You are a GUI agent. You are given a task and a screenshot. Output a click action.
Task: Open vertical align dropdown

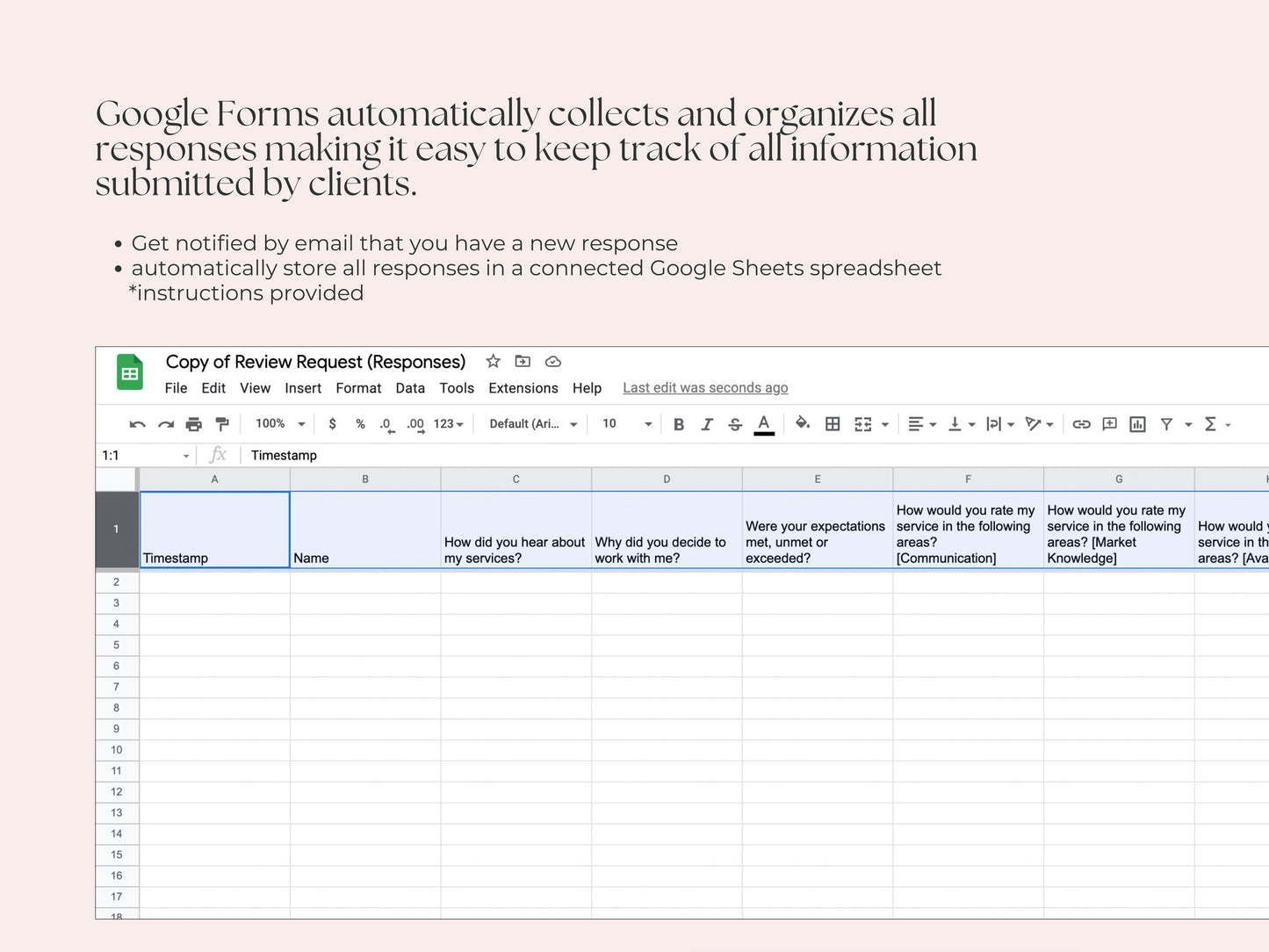point(963,424)
